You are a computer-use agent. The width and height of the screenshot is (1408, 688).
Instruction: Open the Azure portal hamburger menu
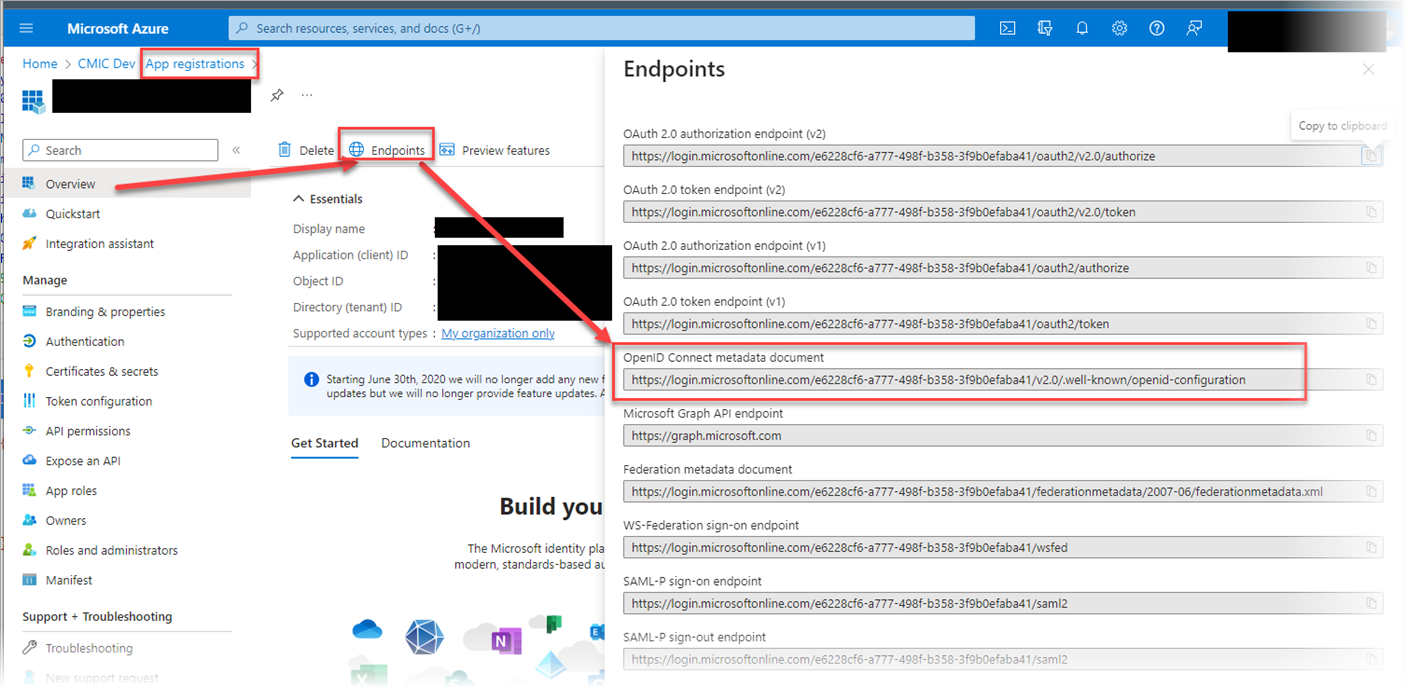pos(26,28)
